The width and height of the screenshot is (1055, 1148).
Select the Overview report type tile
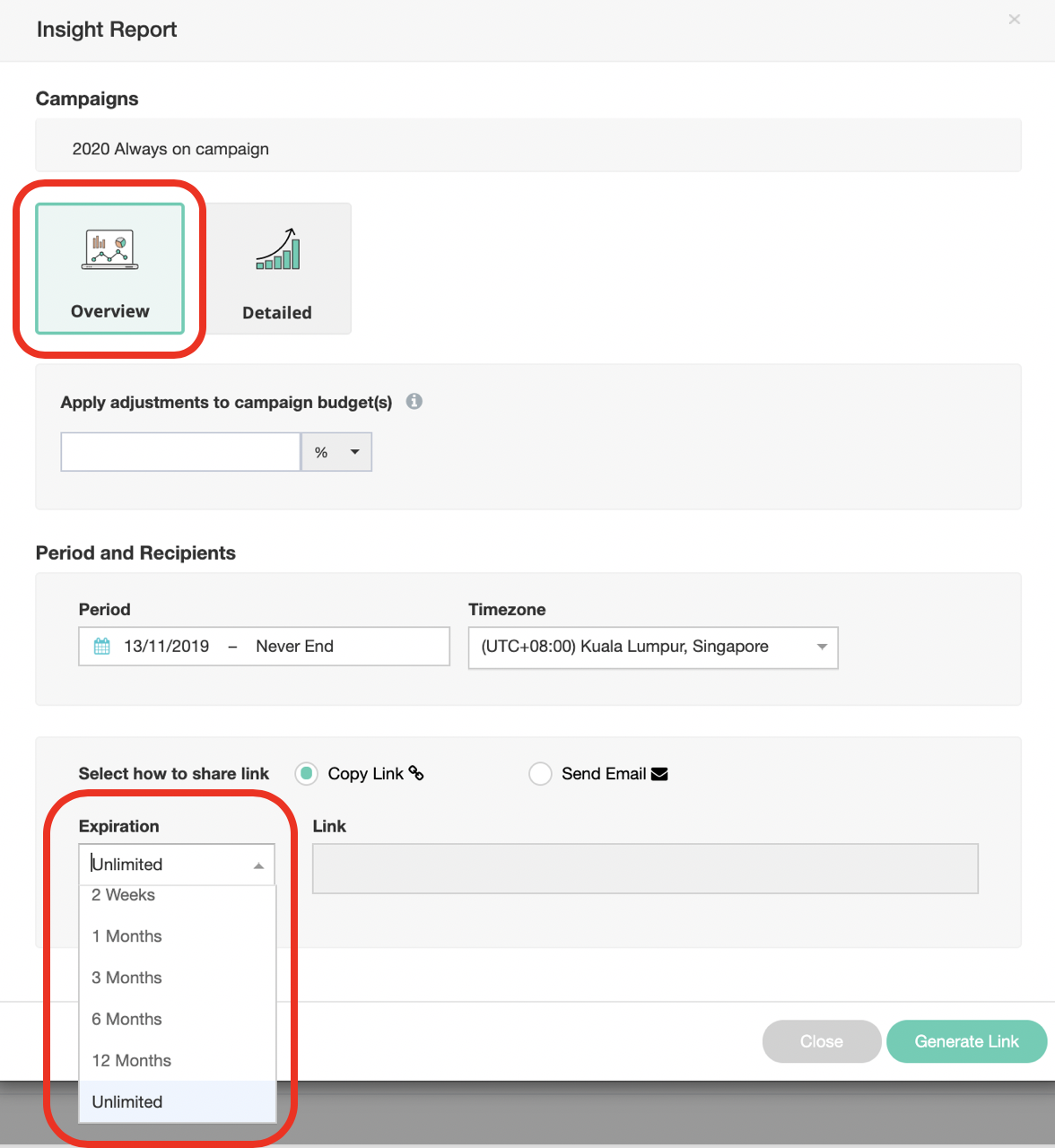coord(110,269)
